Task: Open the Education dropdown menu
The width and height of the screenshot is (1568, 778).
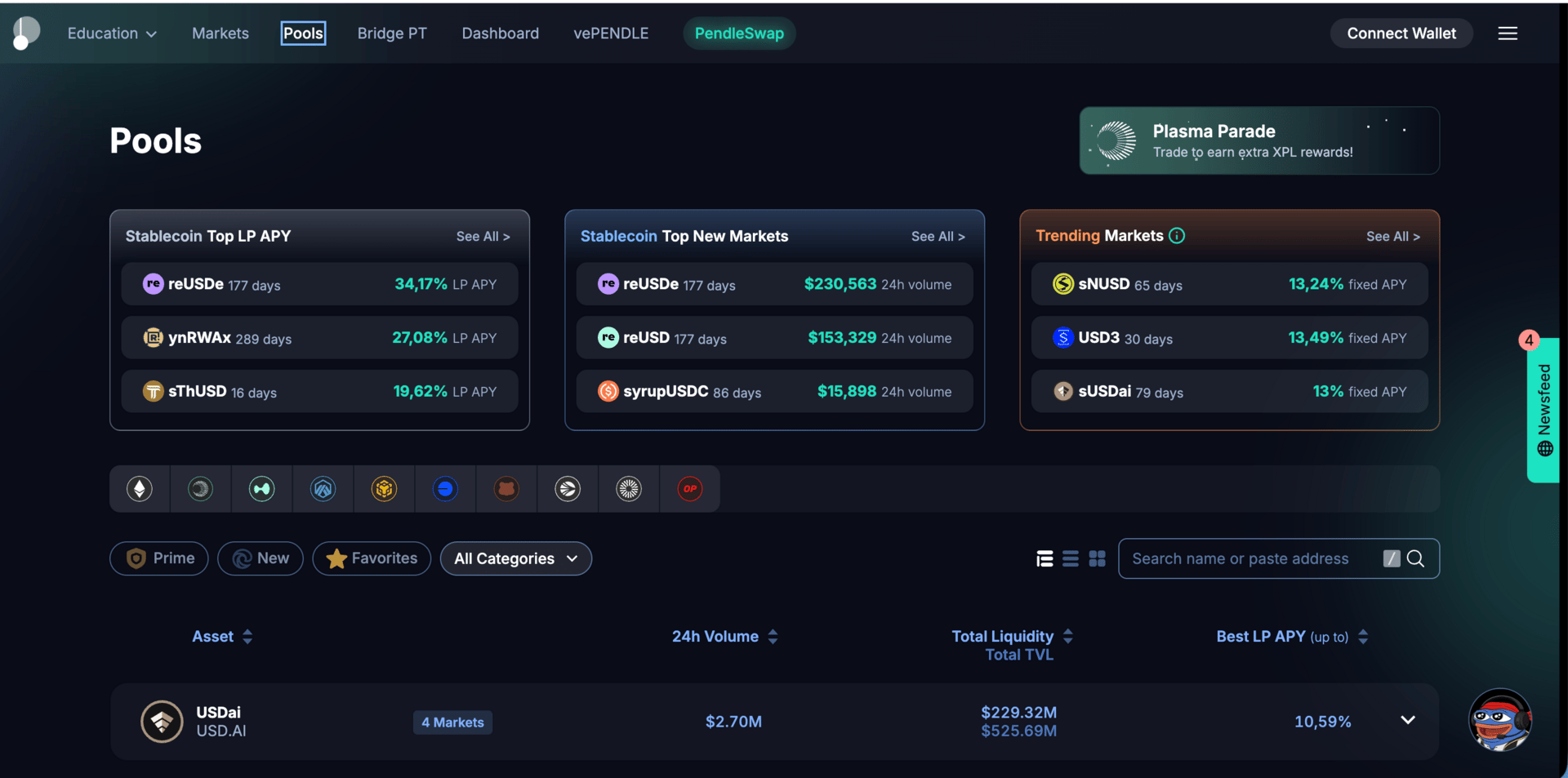Action: pos(112,33)
